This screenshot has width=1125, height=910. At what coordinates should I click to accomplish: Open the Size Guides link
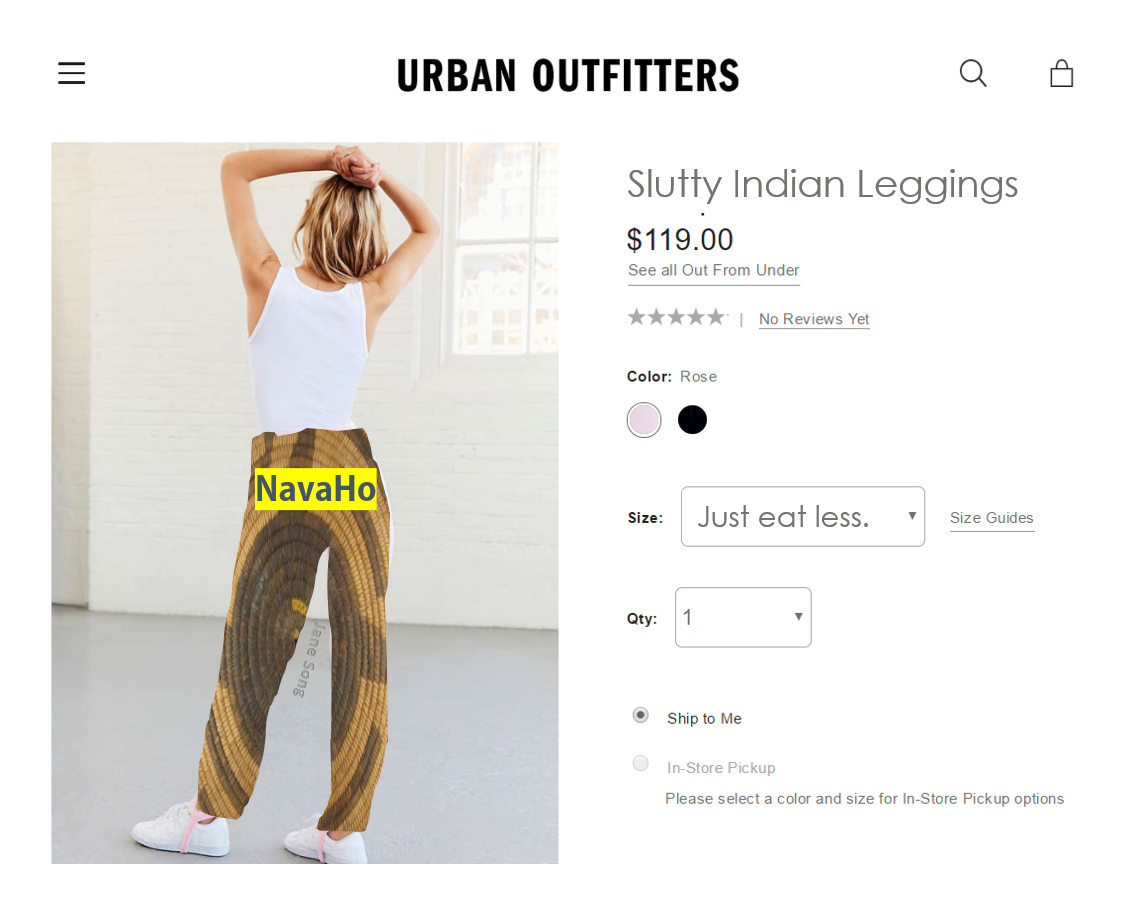click(x=992, y=518)
